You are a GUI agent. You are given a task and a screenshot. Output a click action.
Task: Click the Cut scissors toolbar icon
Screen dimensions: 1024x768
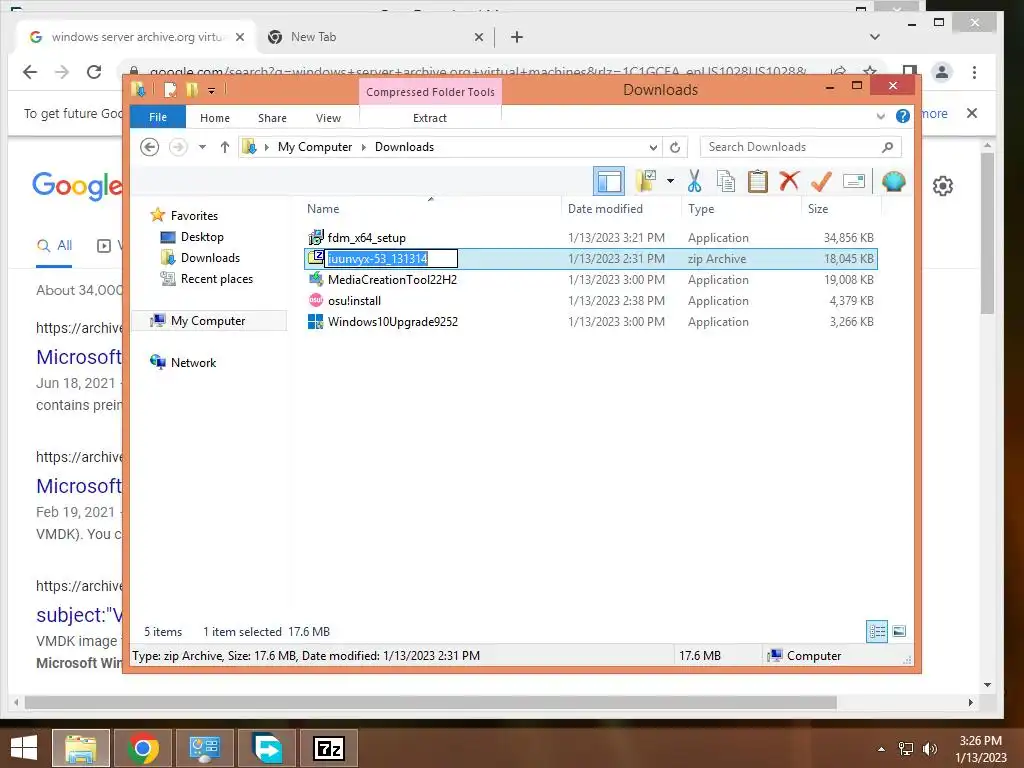pos(694,182)
